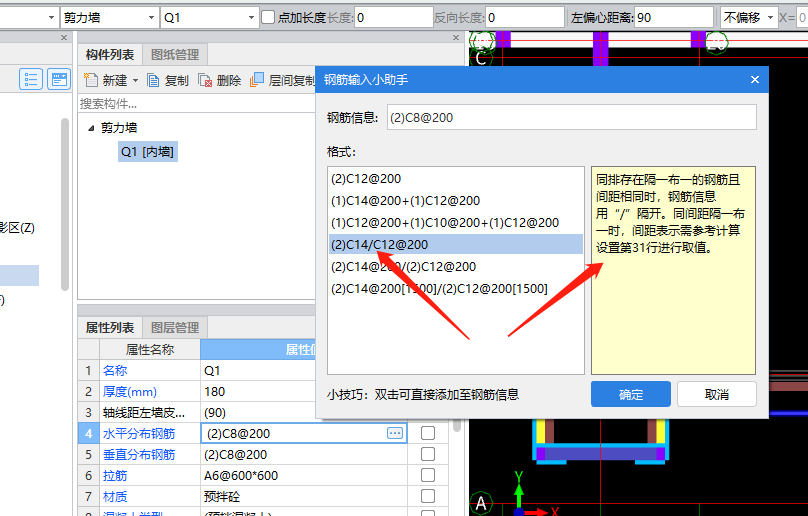Select format (1)C14@200+(1)C12@200
The width and height of the screenshot is (808, 516).
456,201
